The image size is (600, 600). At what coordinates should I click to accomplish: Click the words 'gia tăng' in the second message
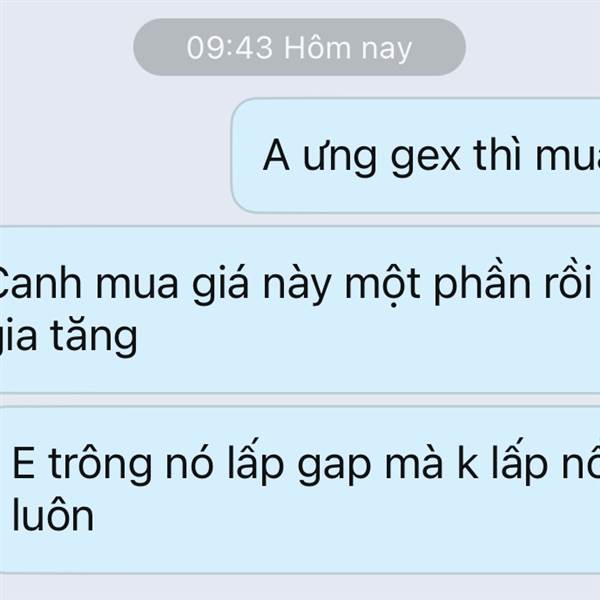click(x=67, y=338)
